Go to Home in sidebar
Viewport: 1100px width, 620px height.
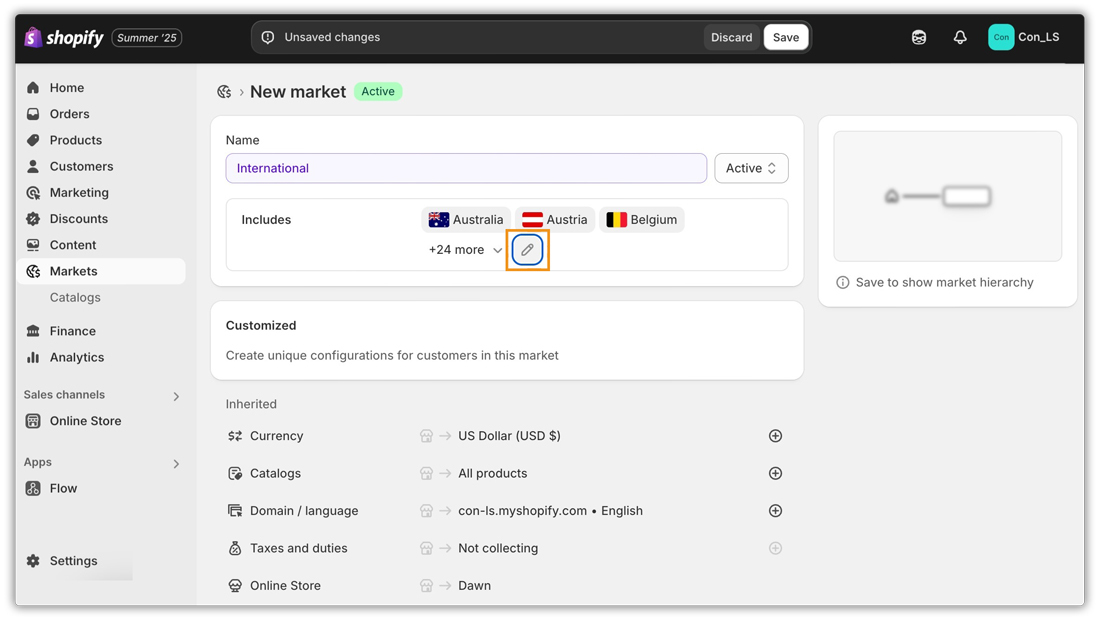101,88
